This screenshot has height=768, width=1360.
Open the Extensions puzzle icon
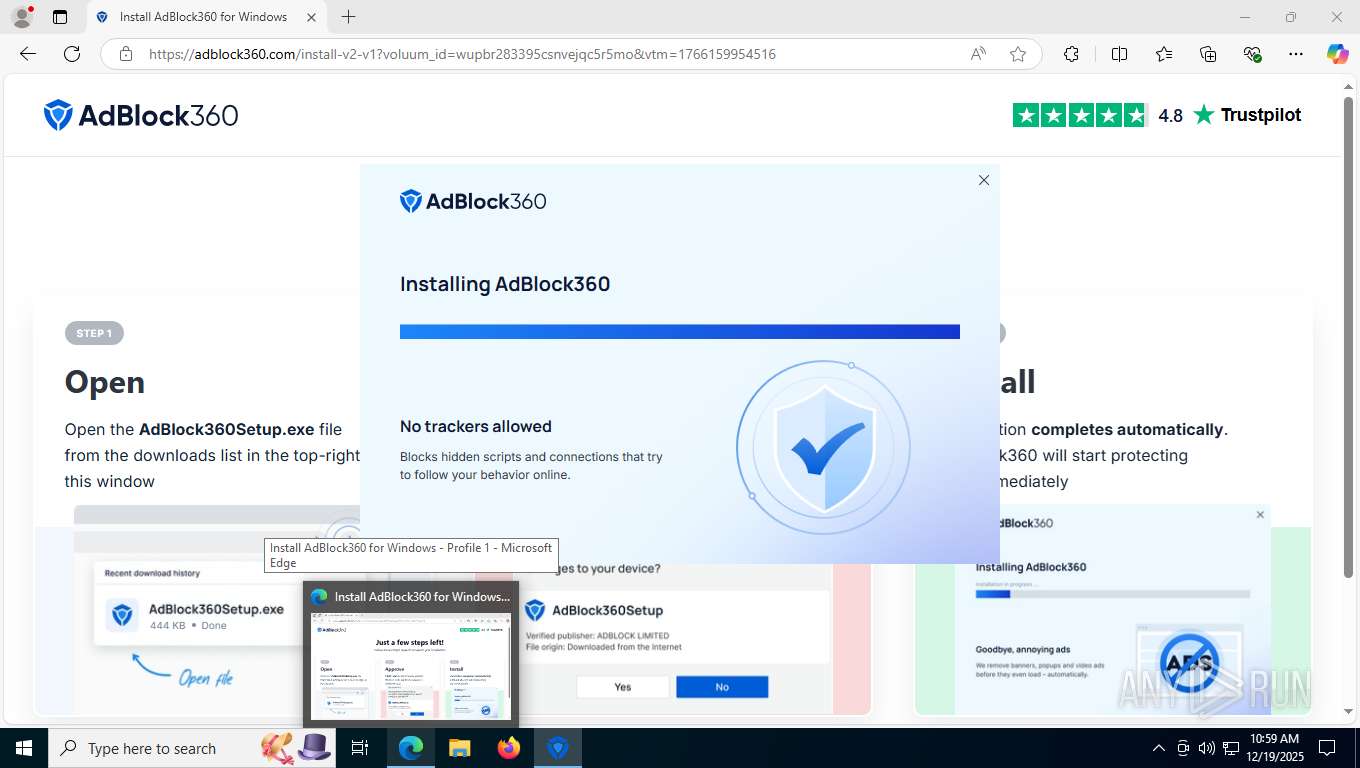pos(1071,54)
